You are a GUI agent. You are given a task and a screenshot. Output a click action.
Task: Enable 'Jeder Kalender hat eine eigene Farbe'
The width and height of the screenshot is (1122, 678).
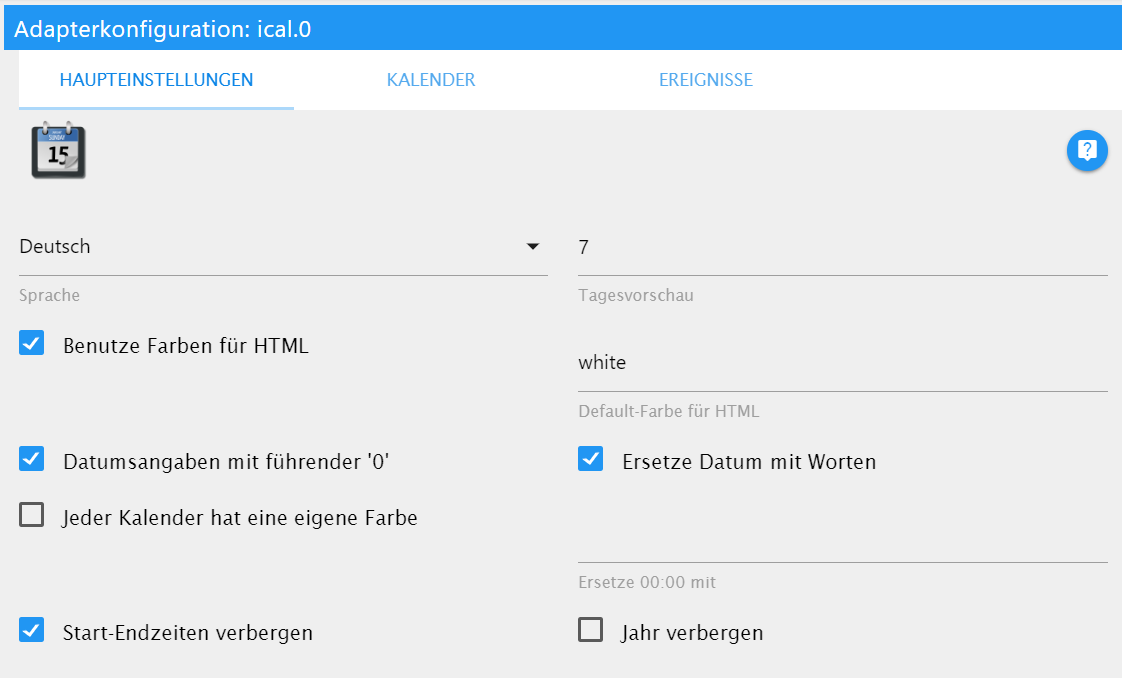pos(32,516)
